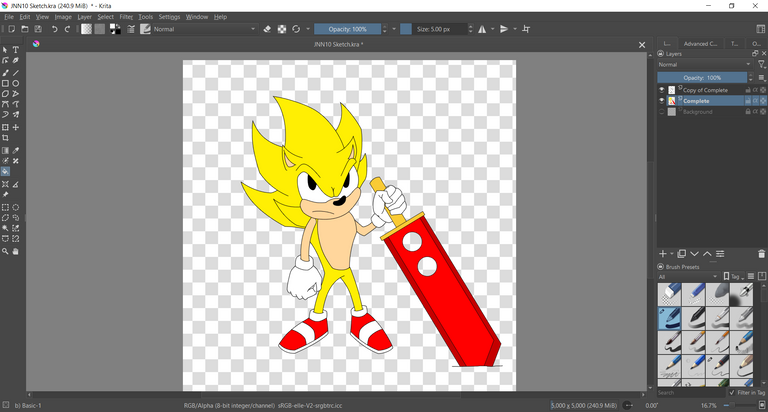768x412 pixels.
Task: Open layer properties icon in the Layers panel
Action: (720, 254)
